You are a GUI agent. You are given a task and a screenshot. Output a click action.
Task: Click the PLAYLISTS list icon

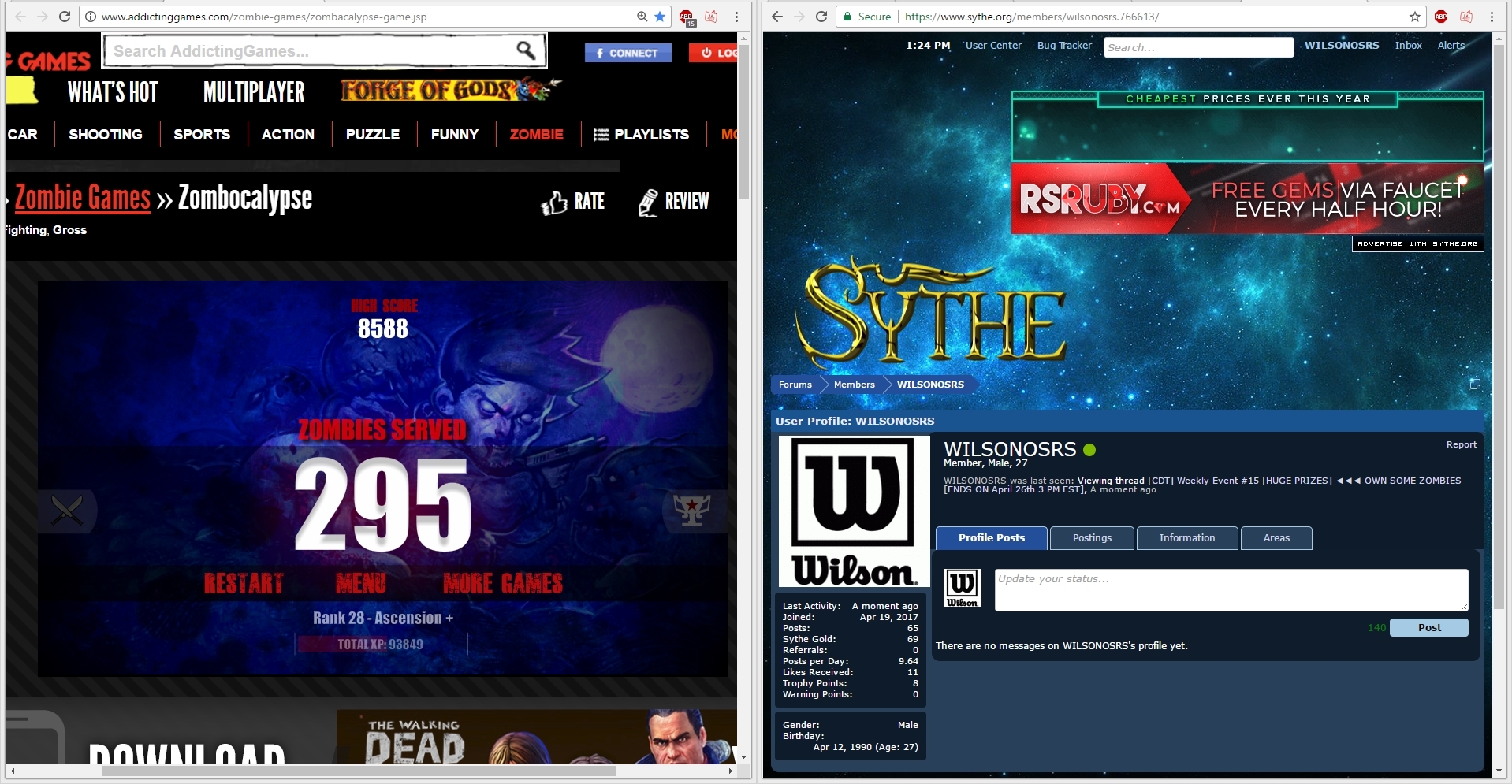pos(601,135)
